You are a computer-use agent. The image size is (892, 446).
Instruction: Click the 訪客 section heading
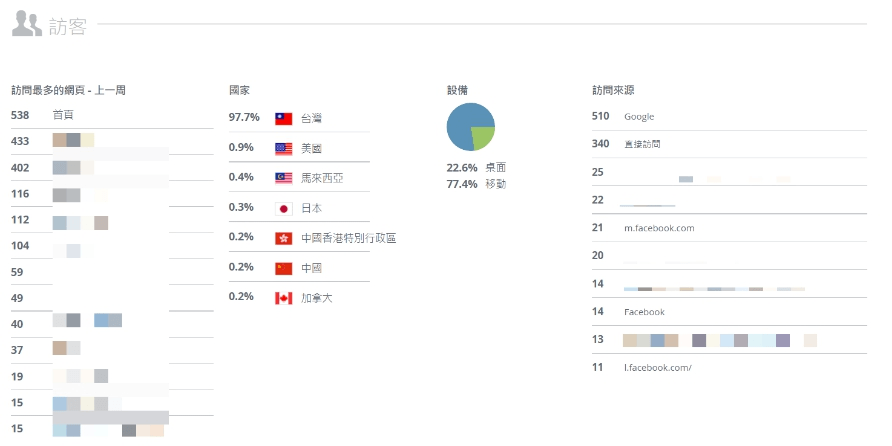tap(67, 26)
